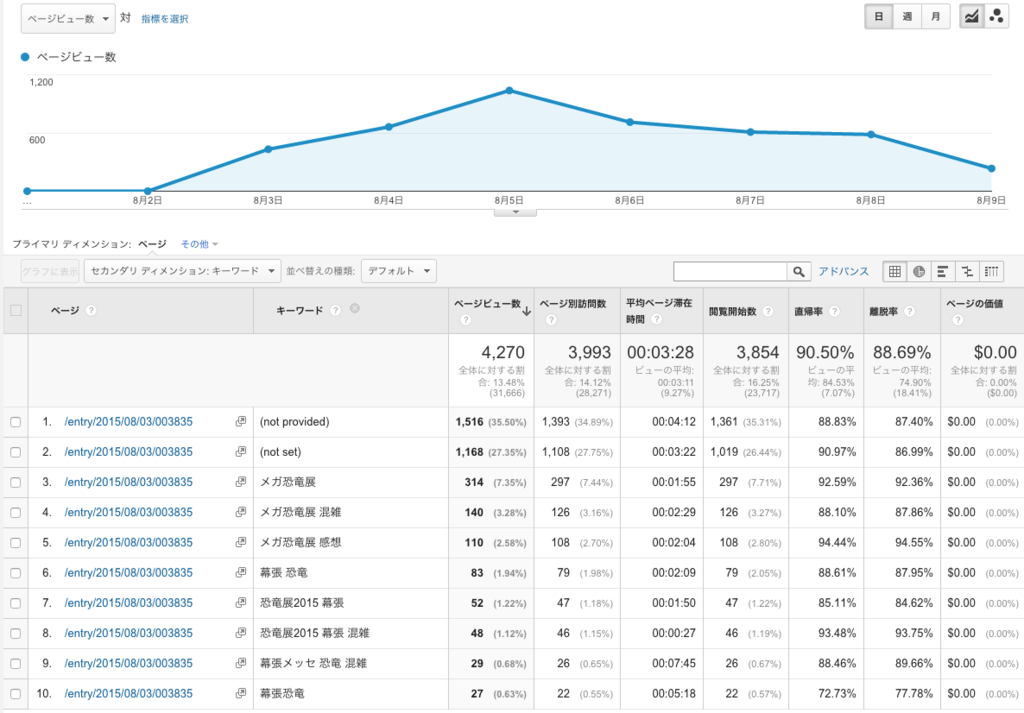Open row 10 幕張恐竜 external link icon
This screenshot has height=713, width=1024.
click(241, 693)
